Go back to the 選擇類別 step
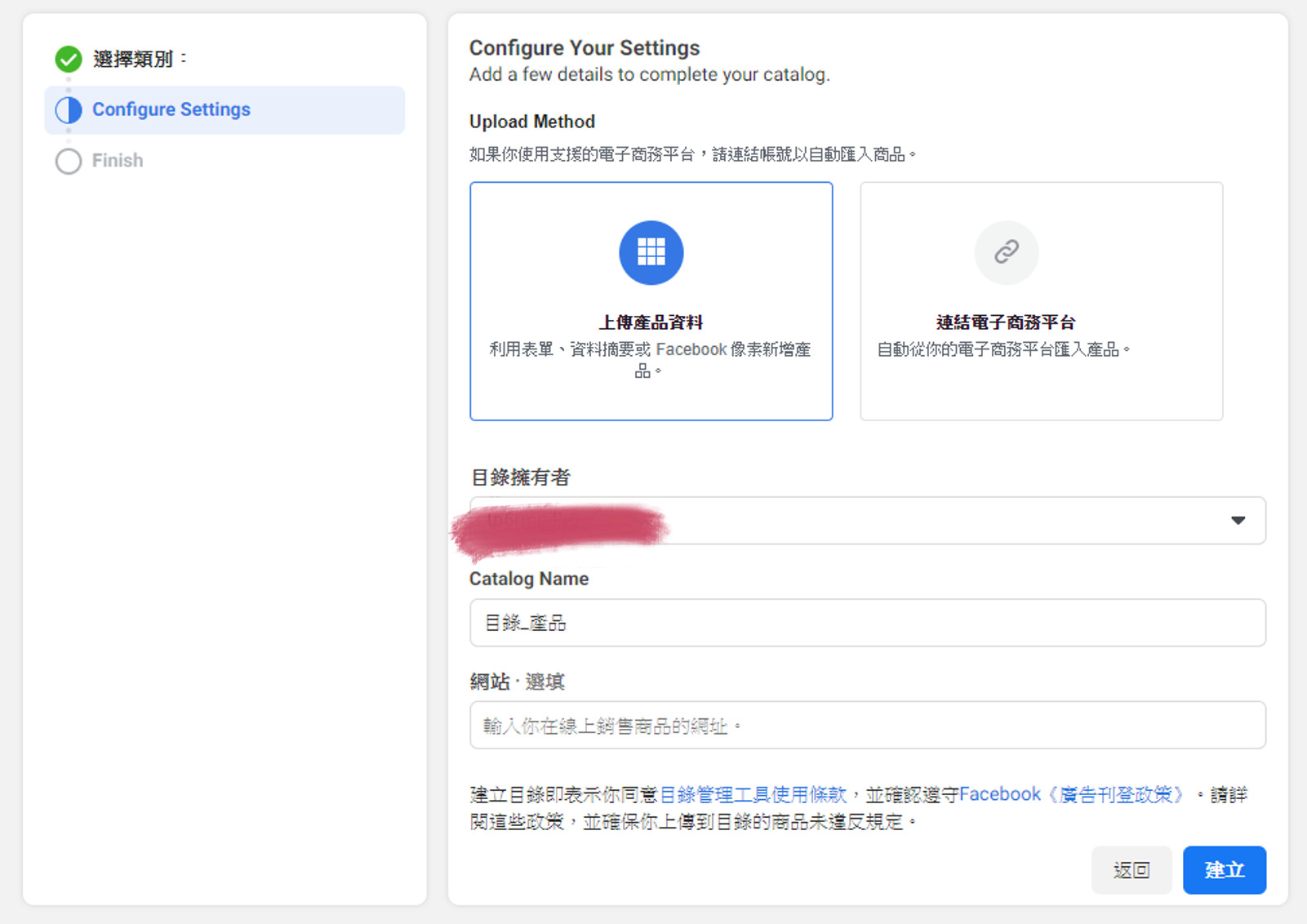Screen dimensions: 1307x924 tap(133, 59)
